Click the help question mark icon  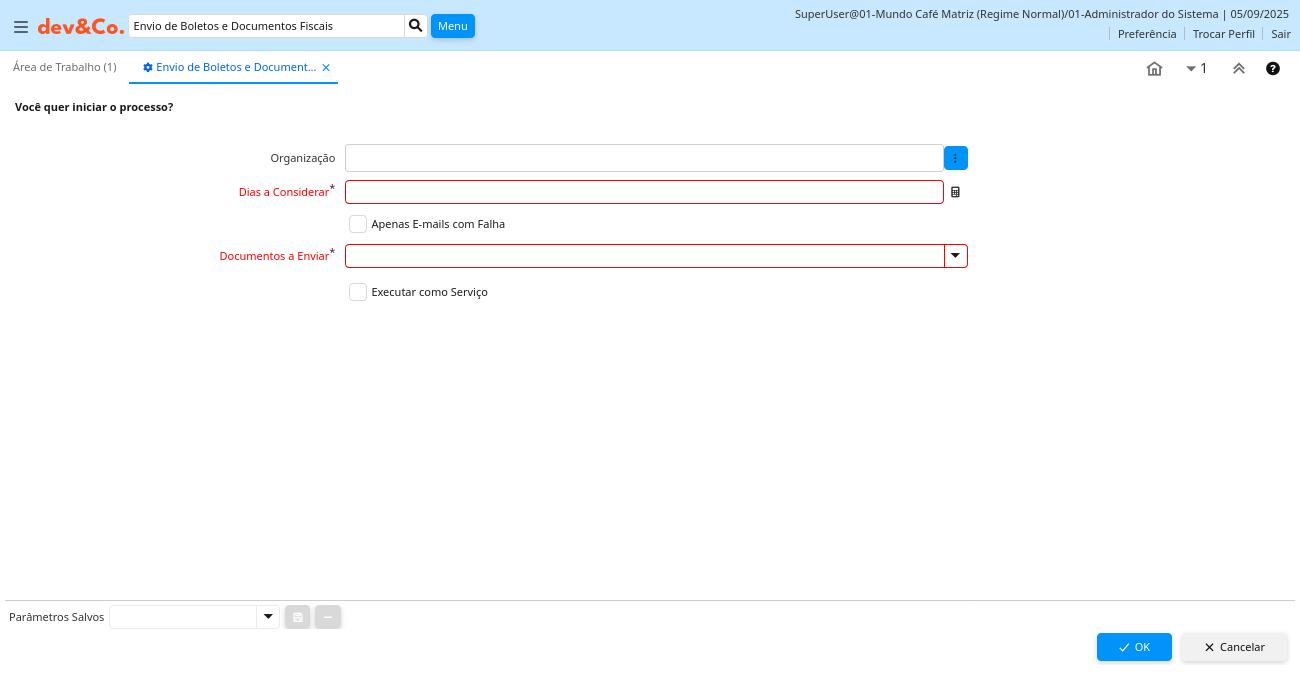pyautogui.click(x=1273, y=69)
